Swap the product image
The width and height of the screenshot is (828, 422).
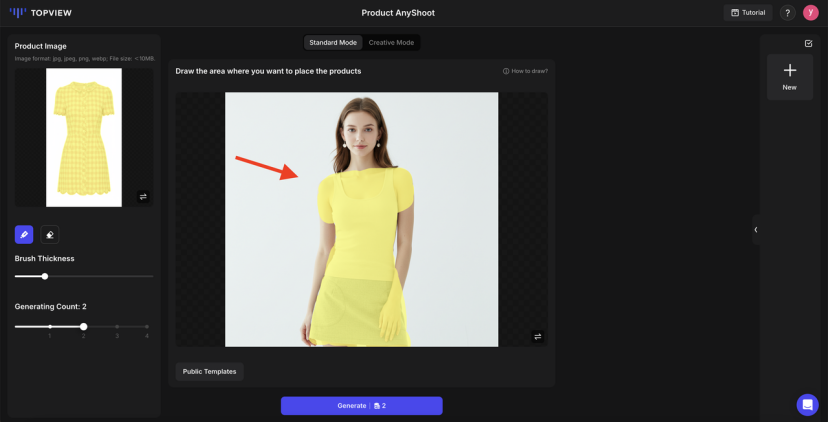[x=143, y=196]
